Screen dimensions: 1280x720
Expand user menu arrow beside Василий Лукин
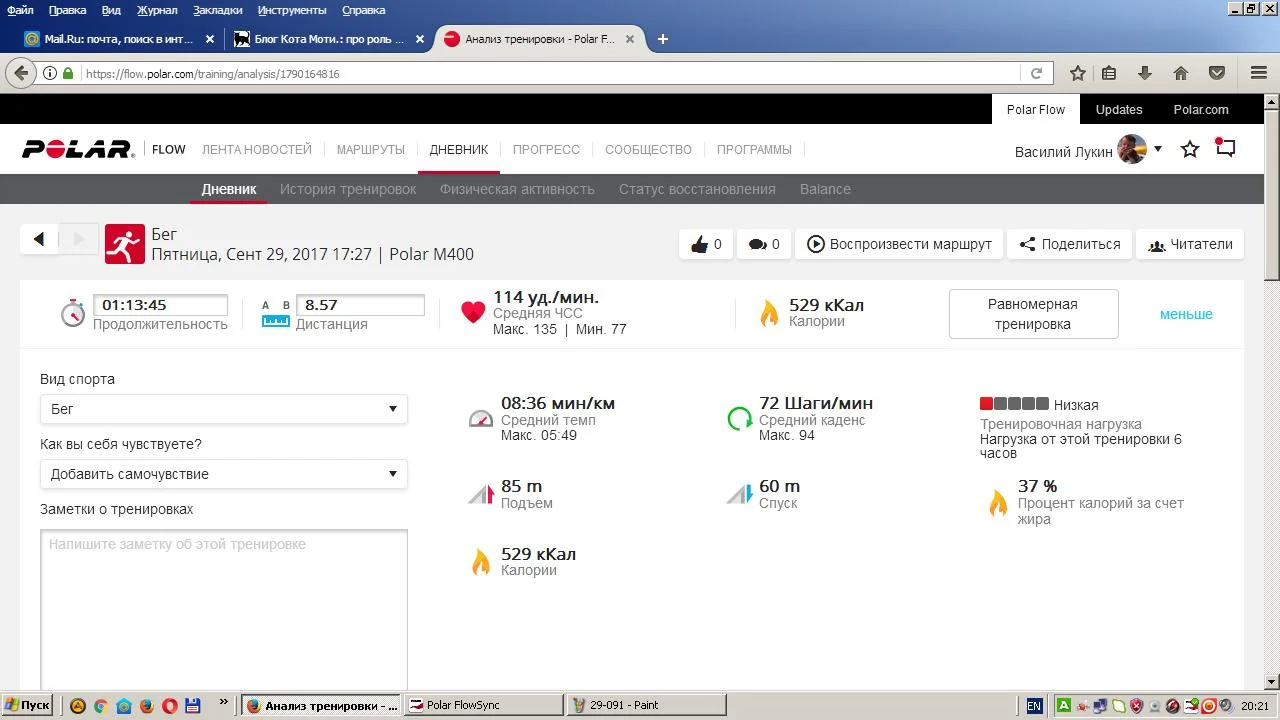coord(1158,149)
